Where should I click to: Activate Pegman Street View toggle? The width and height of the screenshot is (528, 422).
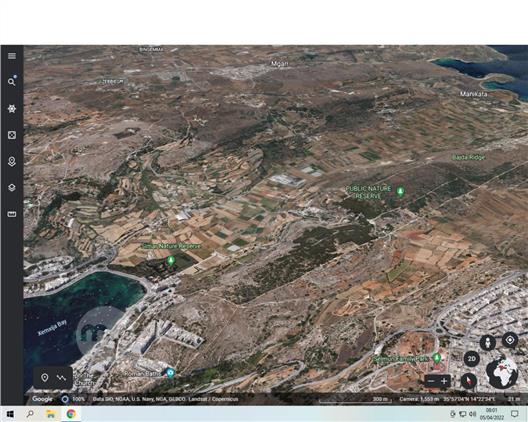(487, 343)
